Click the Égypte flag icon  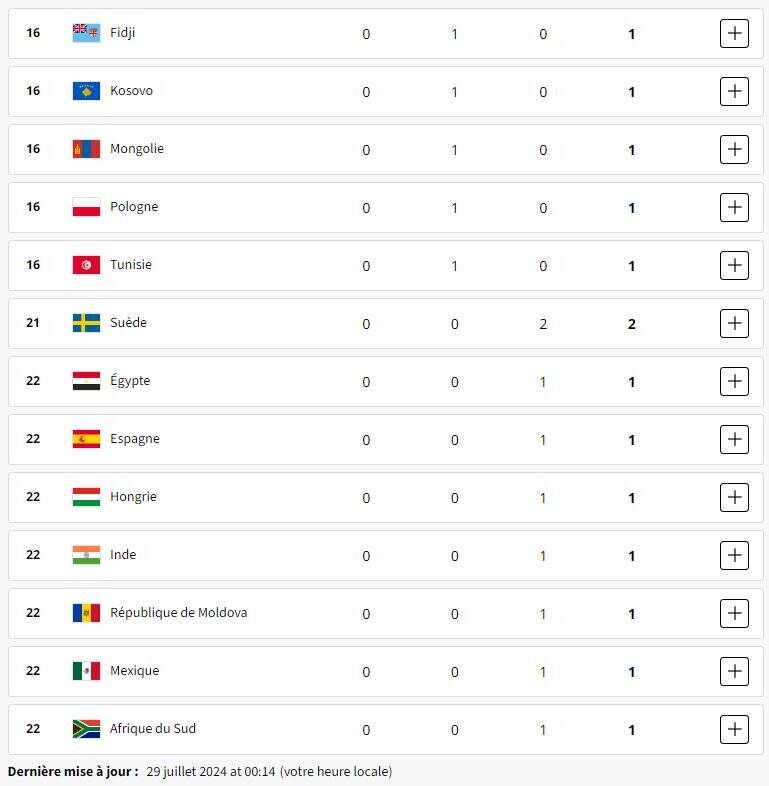86,381
